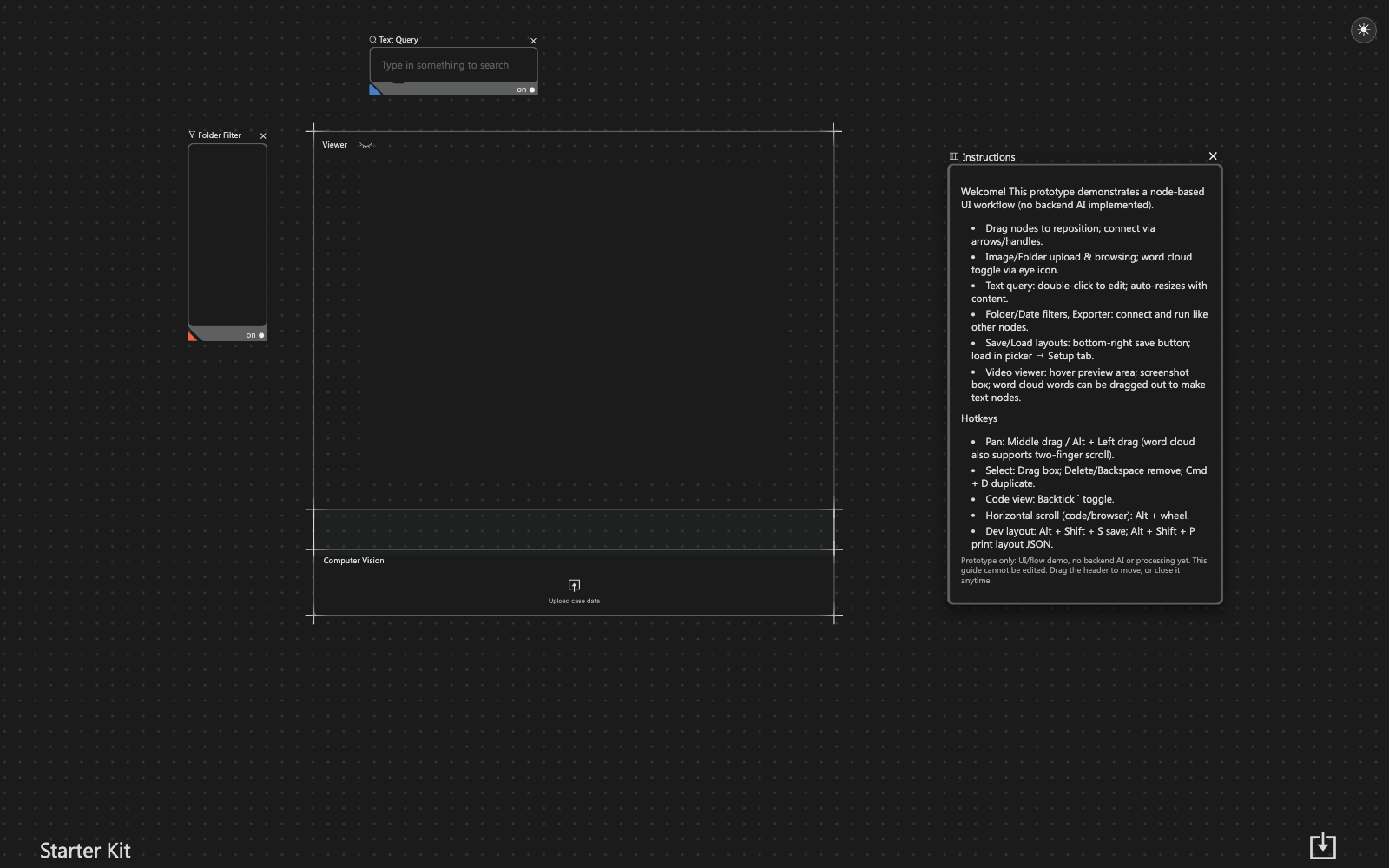This screenshot has height=868, width=1389.
Task: Click the Computer Vision section title
Action: [x=353, y=561]
